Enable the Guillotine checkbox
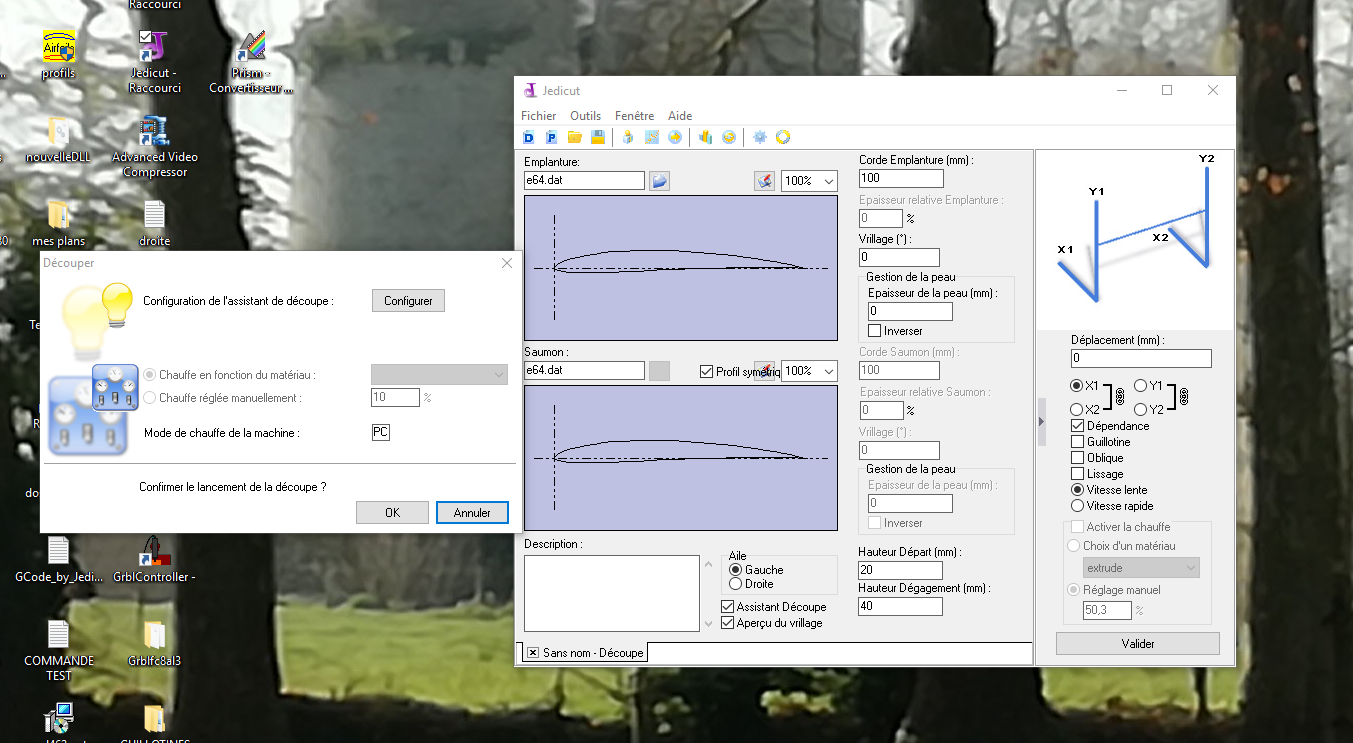Viewport: 1353px width, 743px height. (x=1077, y=442)
